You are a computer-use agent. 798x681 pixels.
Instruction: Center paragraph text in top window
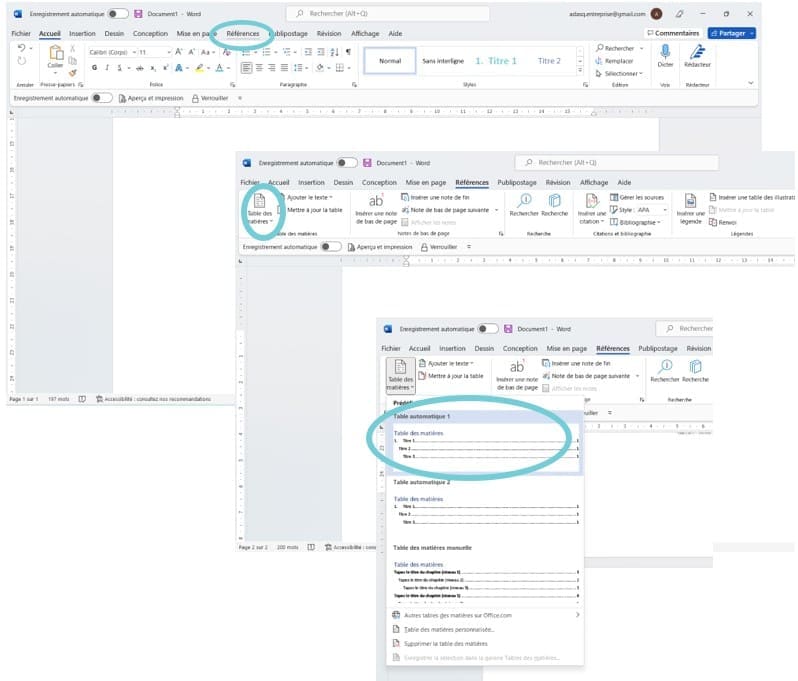click(259, 68)
